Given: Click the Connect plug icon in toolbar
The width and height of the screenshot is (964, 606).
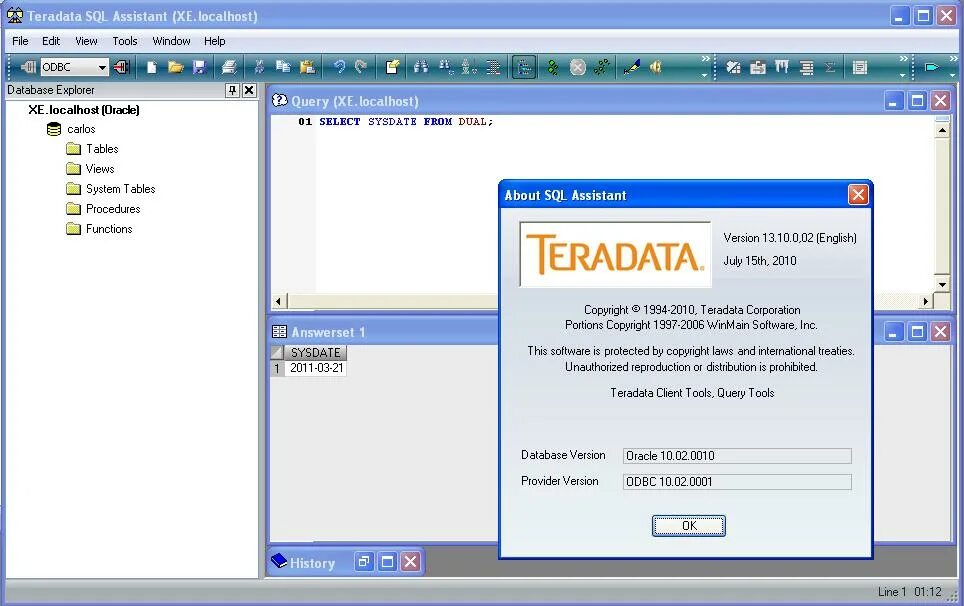Looking at the screenshot, I should (28, 66).
